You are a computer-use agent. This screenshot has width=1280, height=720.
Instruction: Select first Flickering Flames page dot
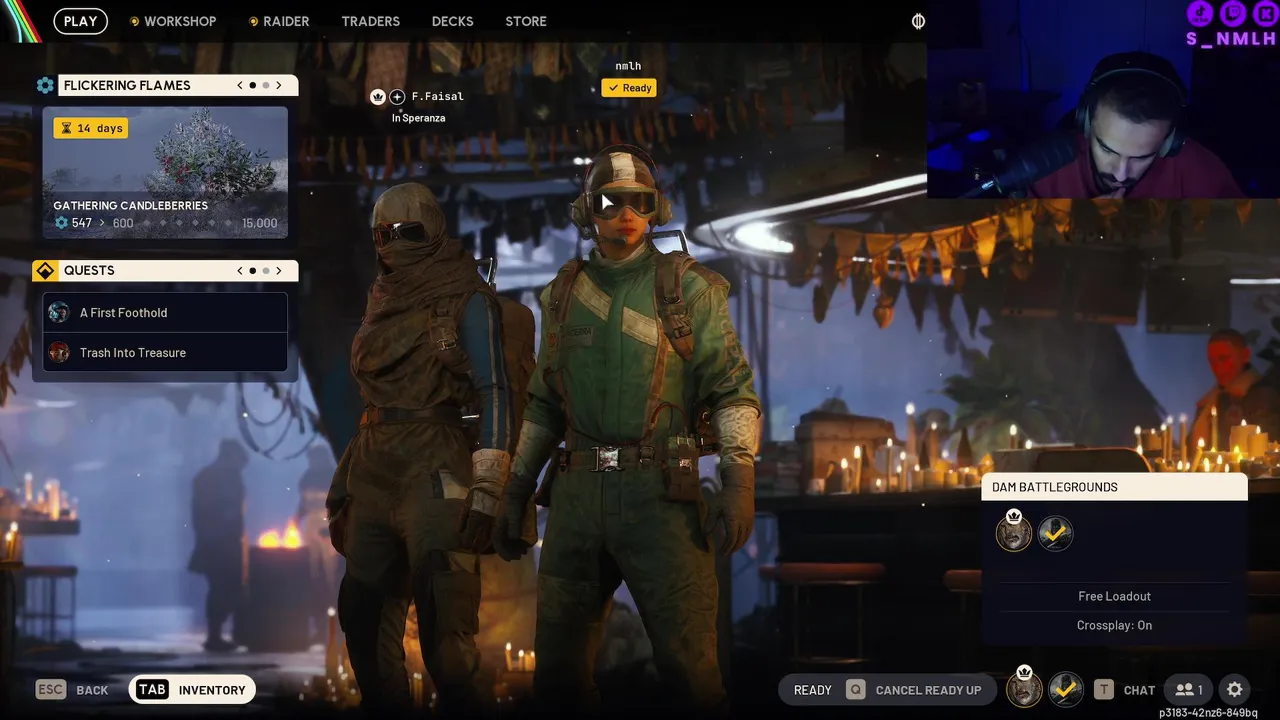(x=253, y=85)
